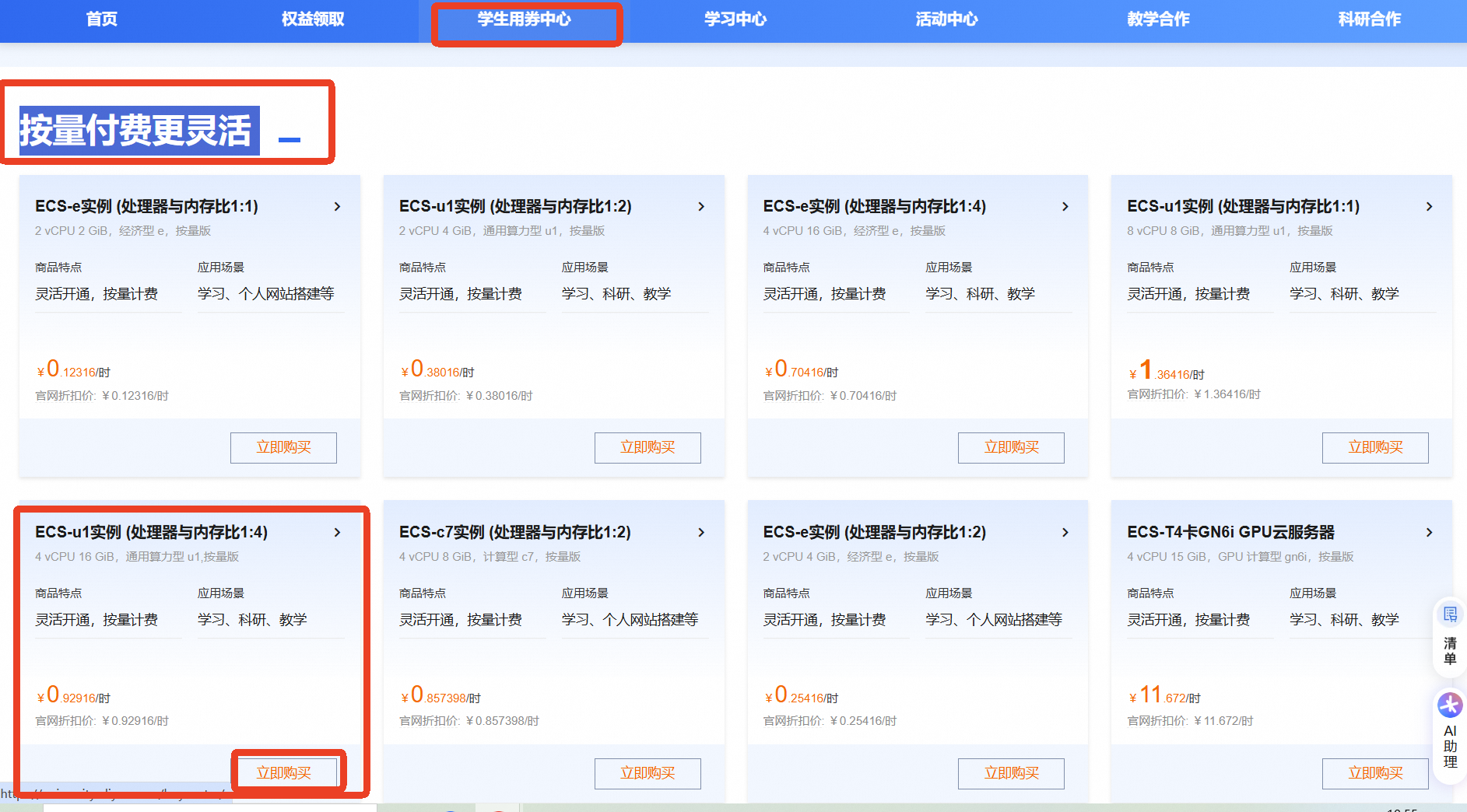Switch to the 科研合作 tab

click(x=1370, y=19)
